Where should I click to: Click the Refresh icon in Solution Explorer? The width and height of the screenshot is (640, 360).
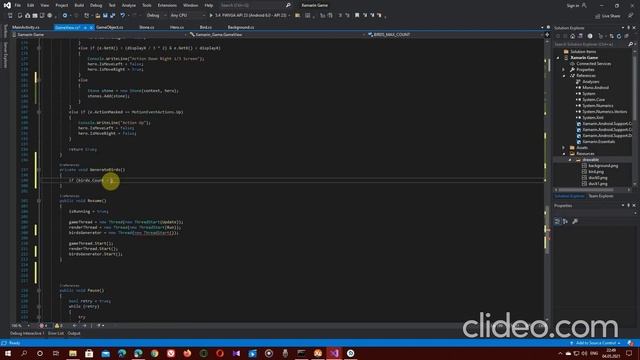(x=619, y=36)
